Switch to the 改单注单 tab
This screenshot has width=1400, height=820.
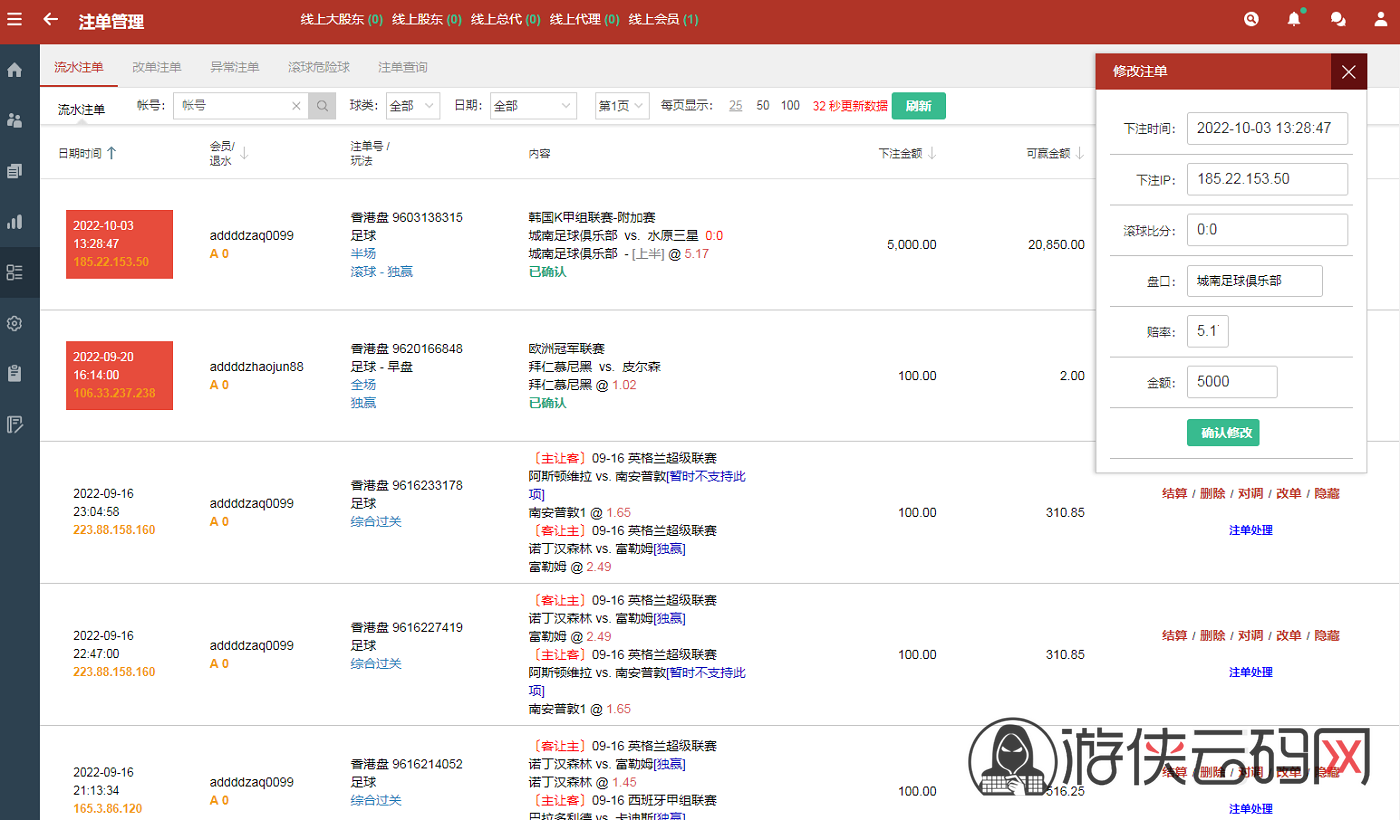pyautogui.click(x=157, y=67)
